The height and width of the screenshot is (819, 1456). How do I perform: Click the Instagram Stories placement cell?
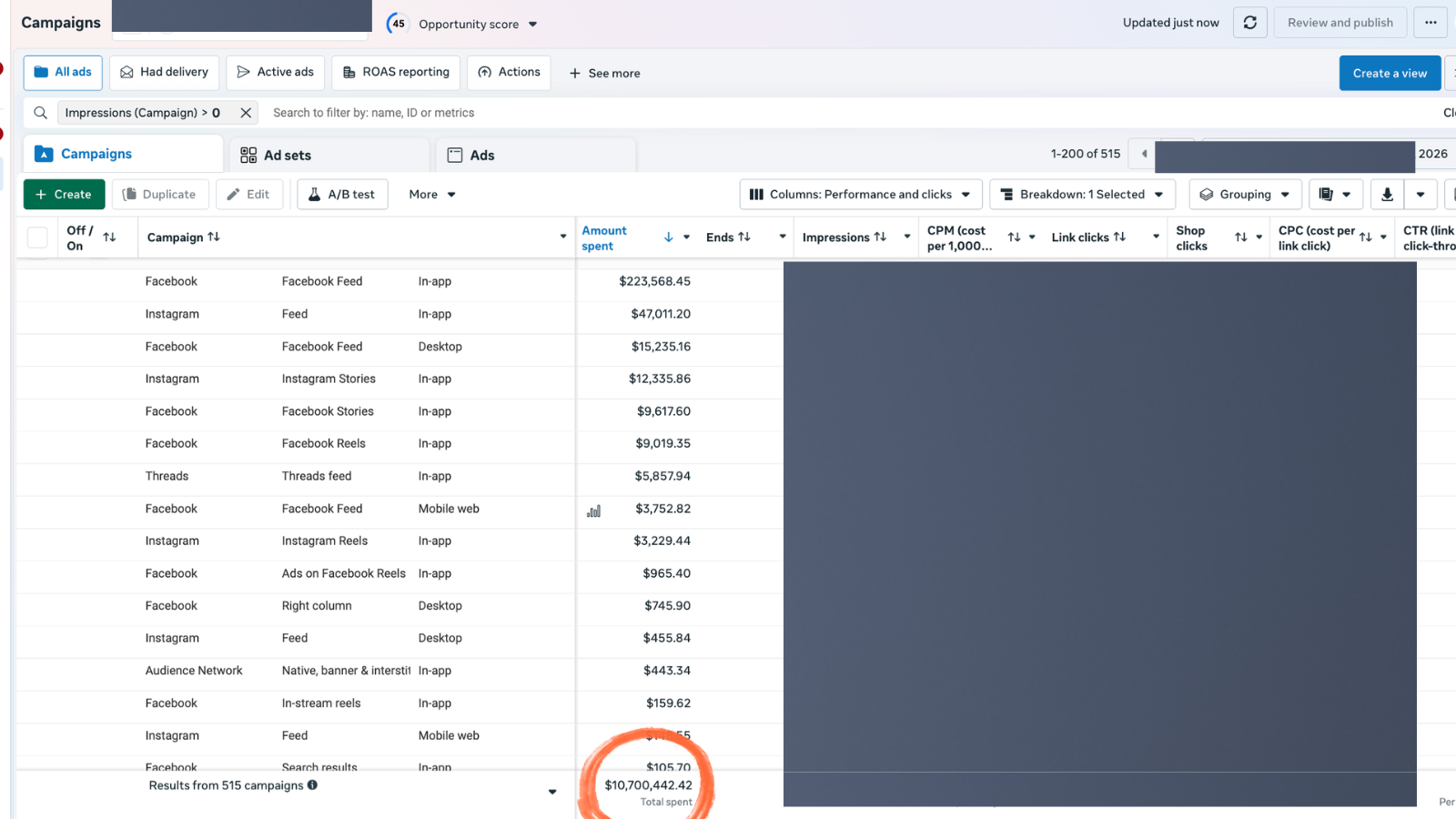tap(329, 379)
